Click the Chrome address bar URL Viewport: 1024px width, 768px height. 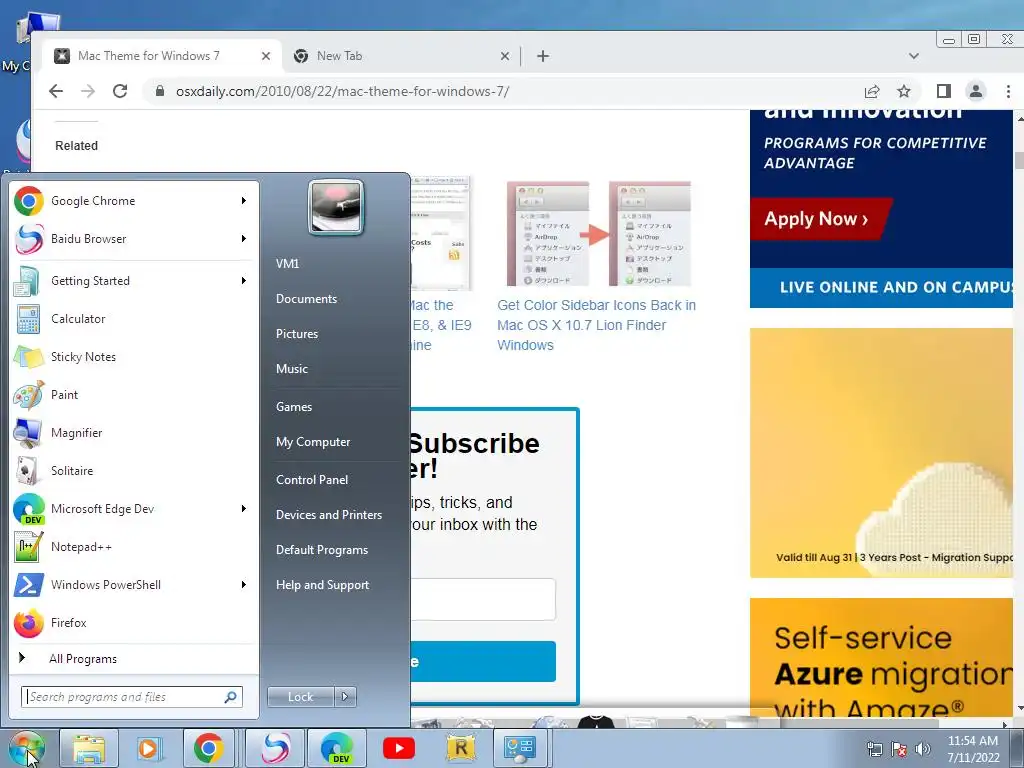coord(342,91)
